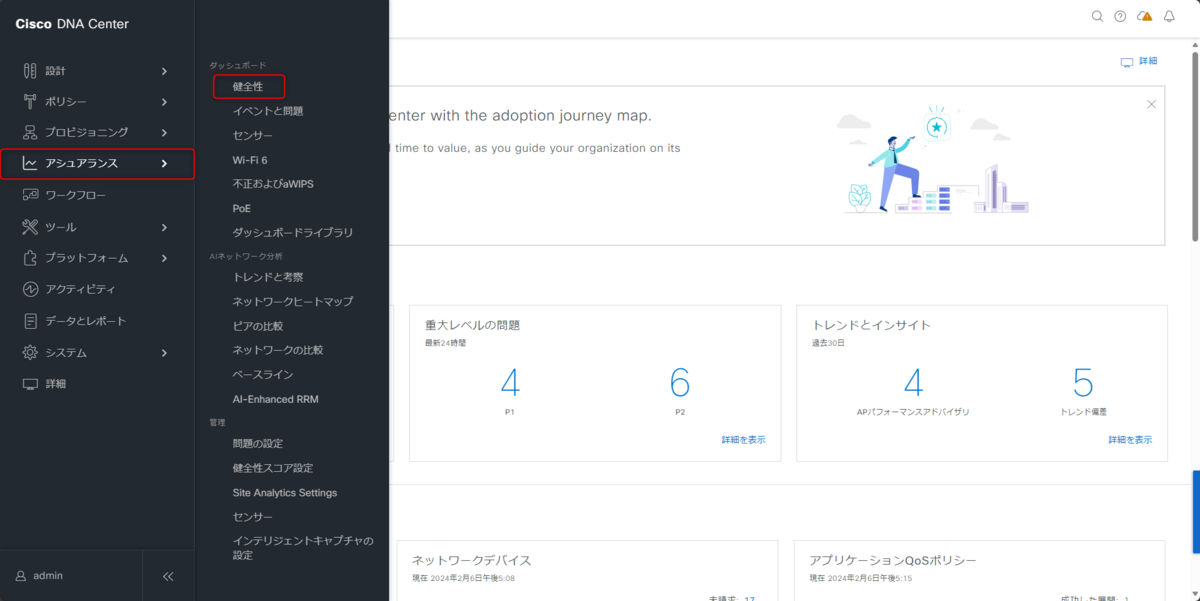The height and width of the screenshot is (601, 1200).
Task: Select ピアの比較 submenu item
Action: pyautogui.click(x=258, y=326)
